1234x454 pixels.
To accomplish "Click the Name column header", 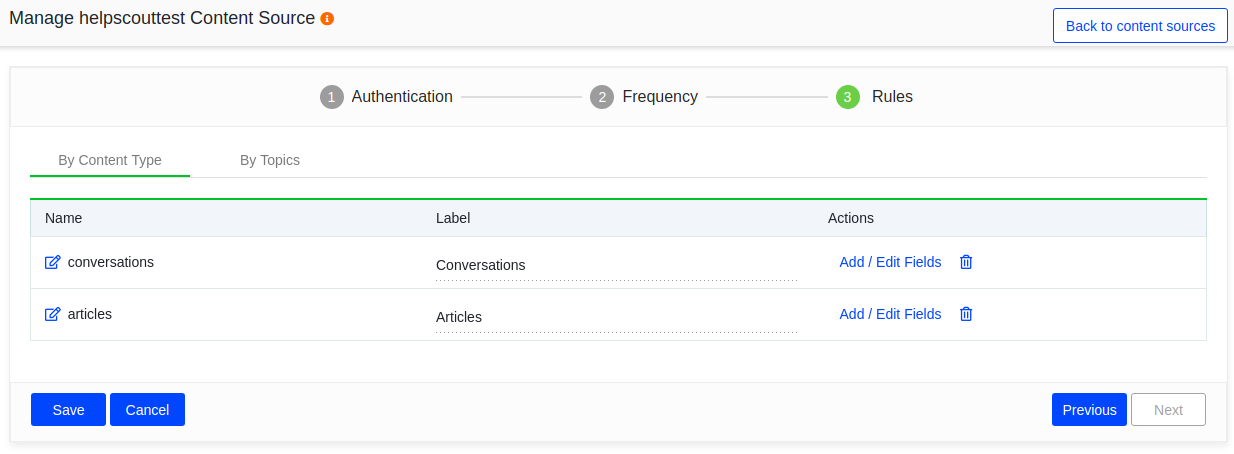I will (x=64, y=218).
